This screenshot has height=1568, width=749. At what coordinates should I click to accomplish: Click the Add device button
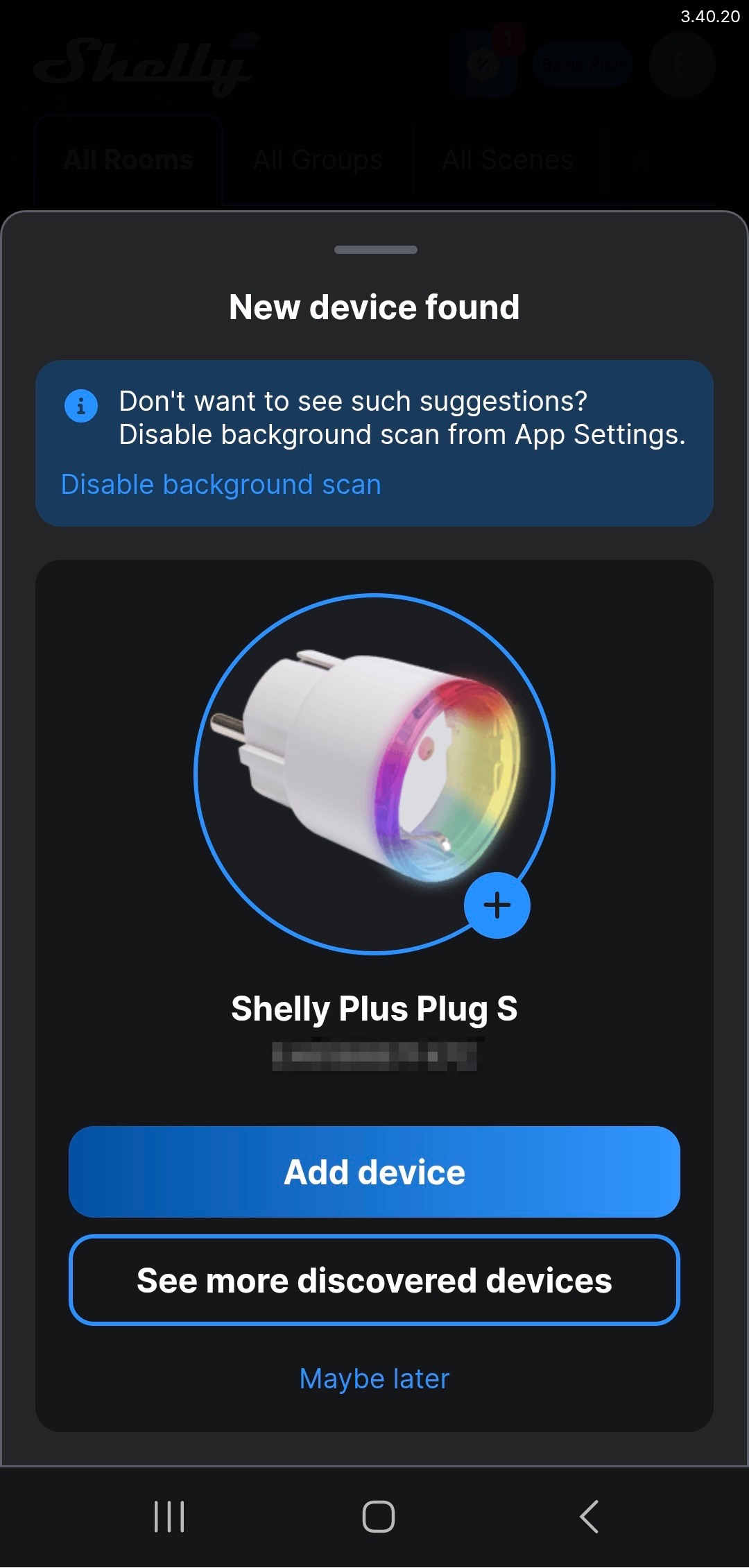click(374, 1172)
